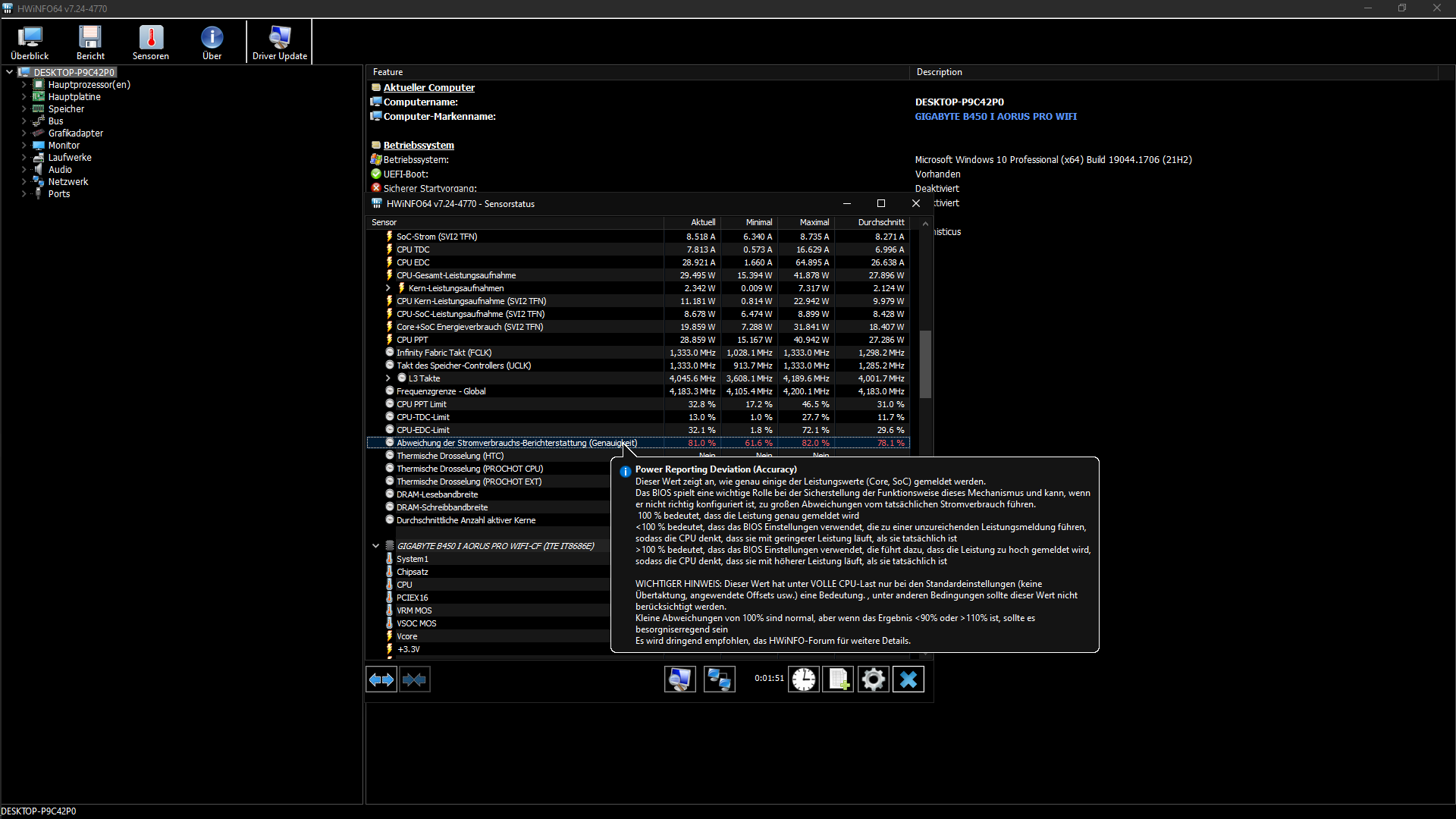Click the log file start icon
The width and height of the screenshot is (1456, 819).
838,679
